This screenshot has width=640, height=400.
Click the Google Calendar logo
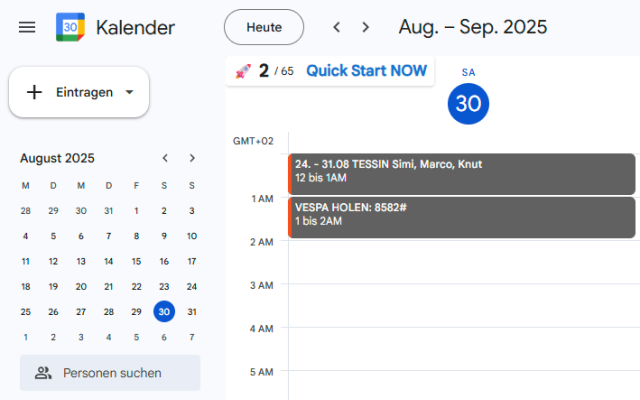coord(70,27)
